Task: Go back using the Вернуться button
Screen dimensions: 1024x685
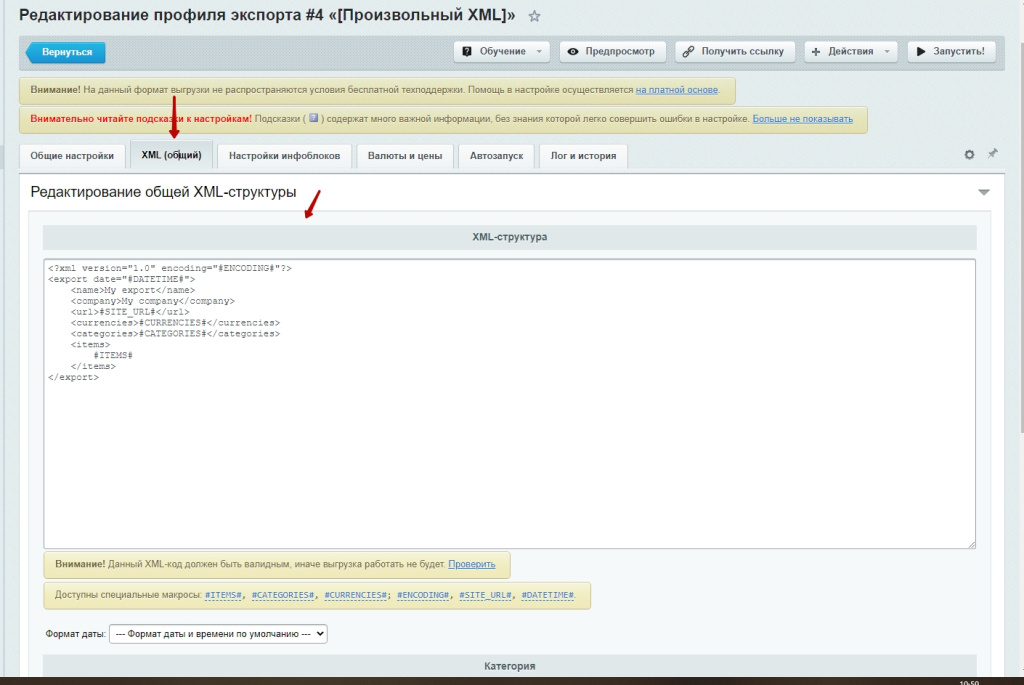Action: [66, 52]
